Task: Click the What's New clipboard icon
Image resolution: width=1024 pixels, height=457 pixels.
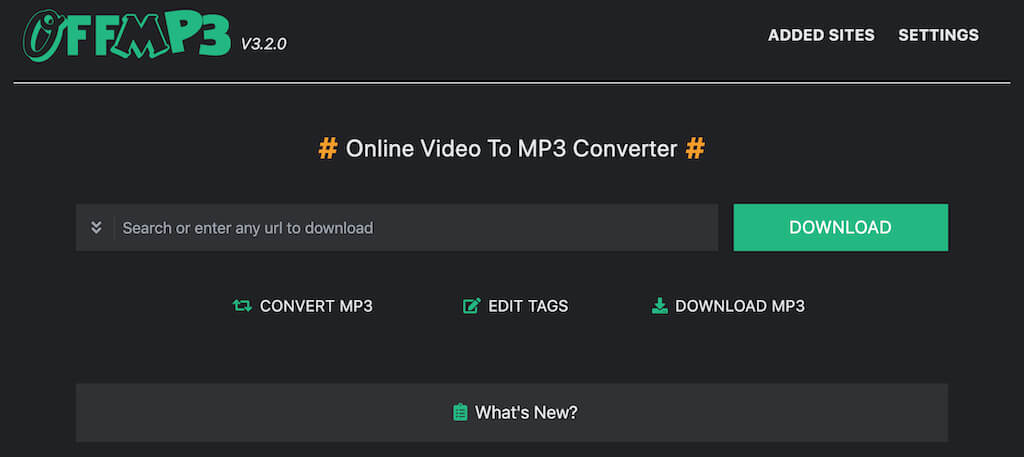Action: tap(460, 412)
